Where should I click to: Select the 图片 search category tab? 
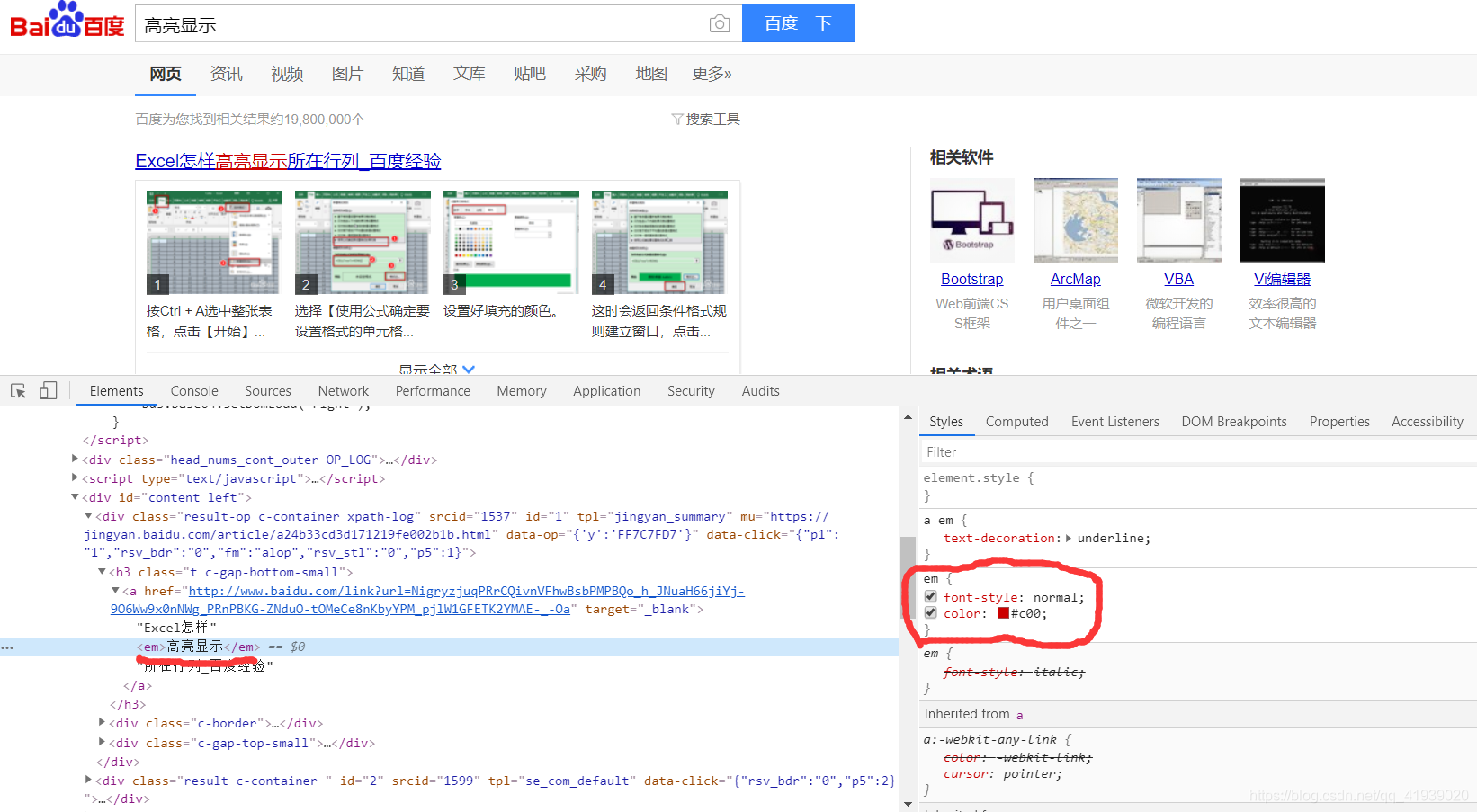[x=347, y=74]
